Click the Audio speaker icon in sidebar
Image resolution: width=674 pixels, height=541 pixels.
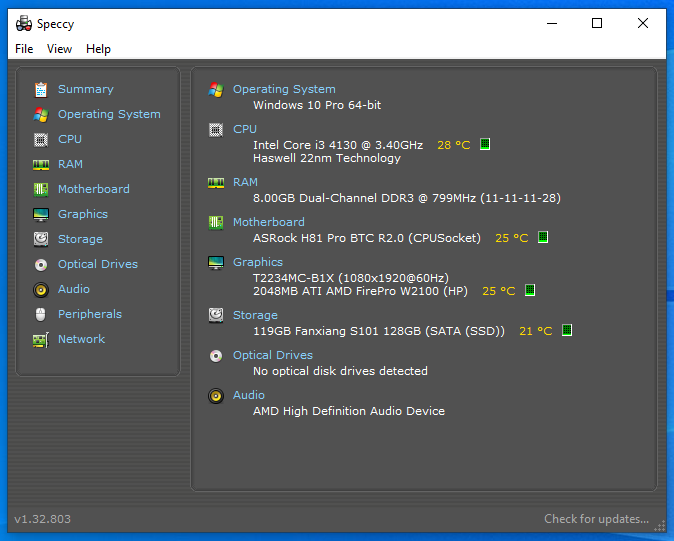[x=41, y=290]
